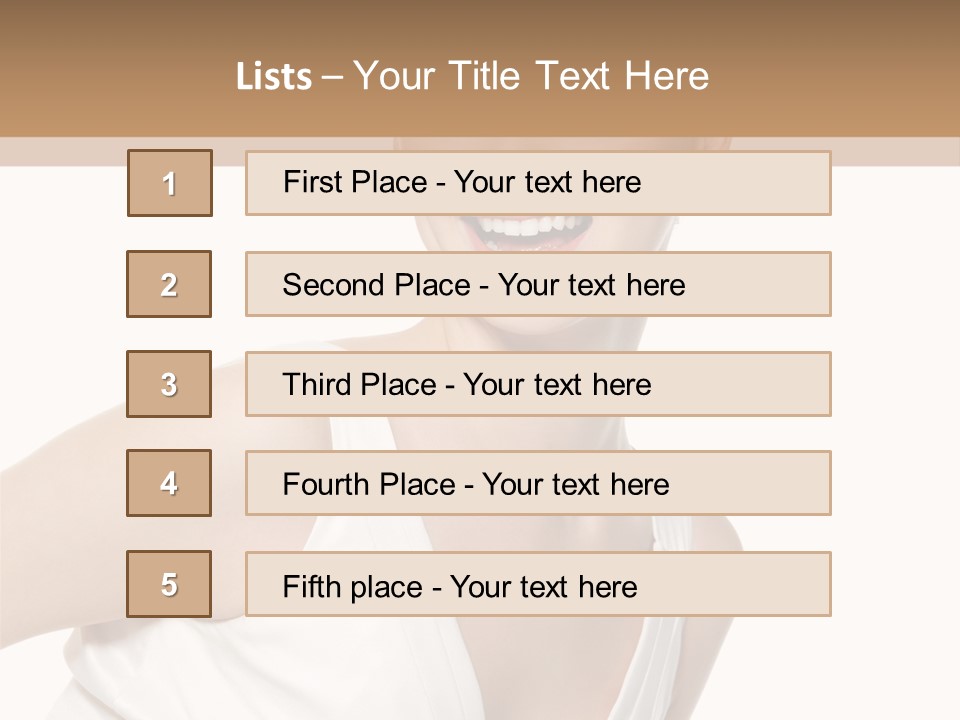The height and width of the screenshot is (720, 960).
Task: Click the Your Title Text Here heading
Action: [x=531, y=76]
